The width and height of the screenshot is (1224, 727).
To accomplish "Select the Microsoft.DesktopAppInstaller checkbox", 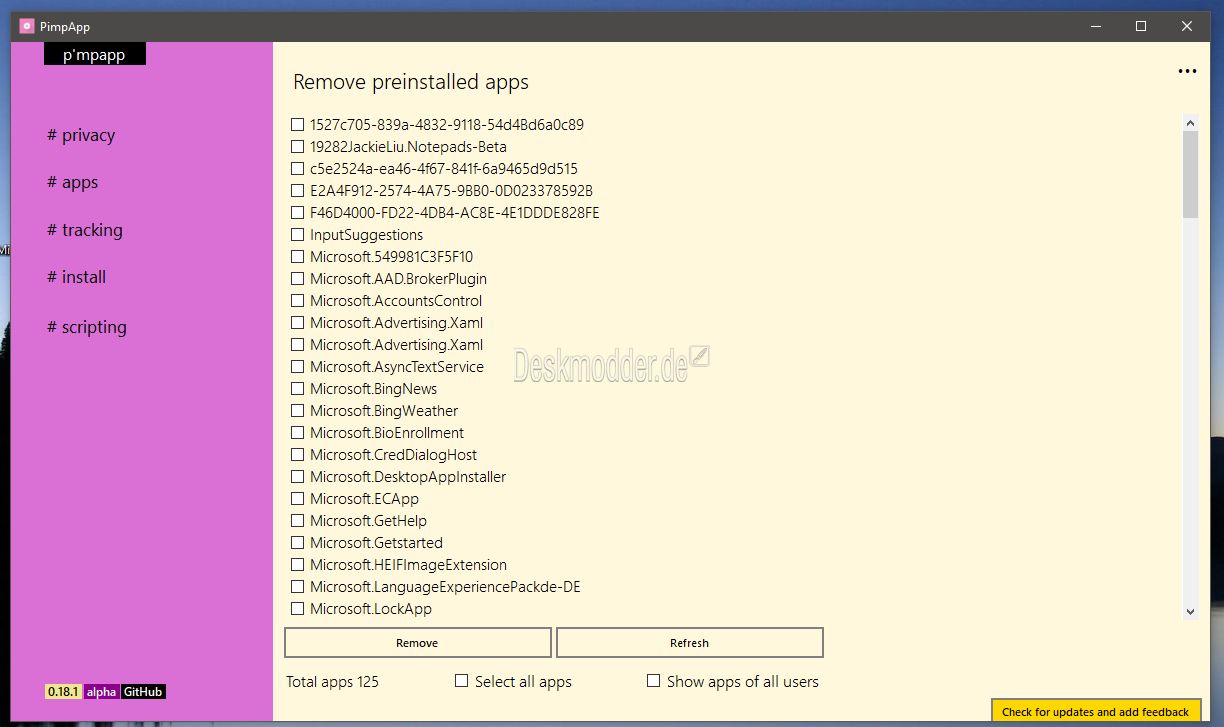I will coord(297,477).
